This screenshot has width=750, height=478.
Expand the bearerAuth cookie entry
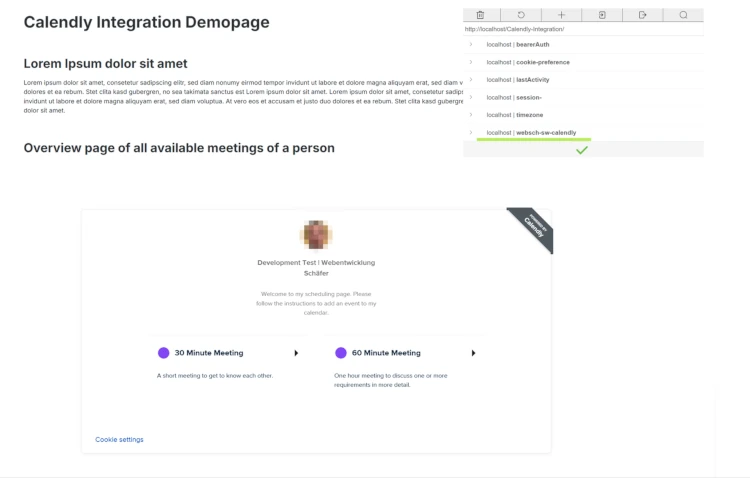(471, 44)
